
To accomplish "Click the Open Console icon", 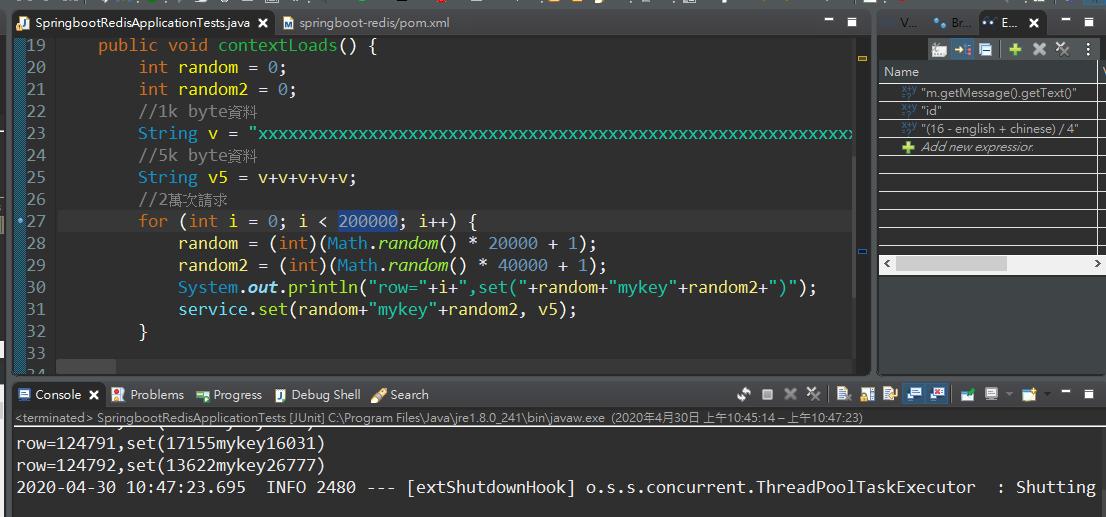I will coord(1029,394).
